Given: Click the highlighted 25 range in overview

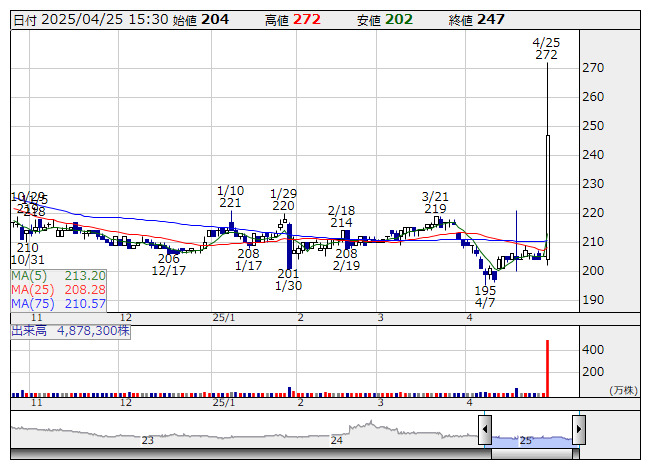Looking at the screenshot, I should [532, 440].
